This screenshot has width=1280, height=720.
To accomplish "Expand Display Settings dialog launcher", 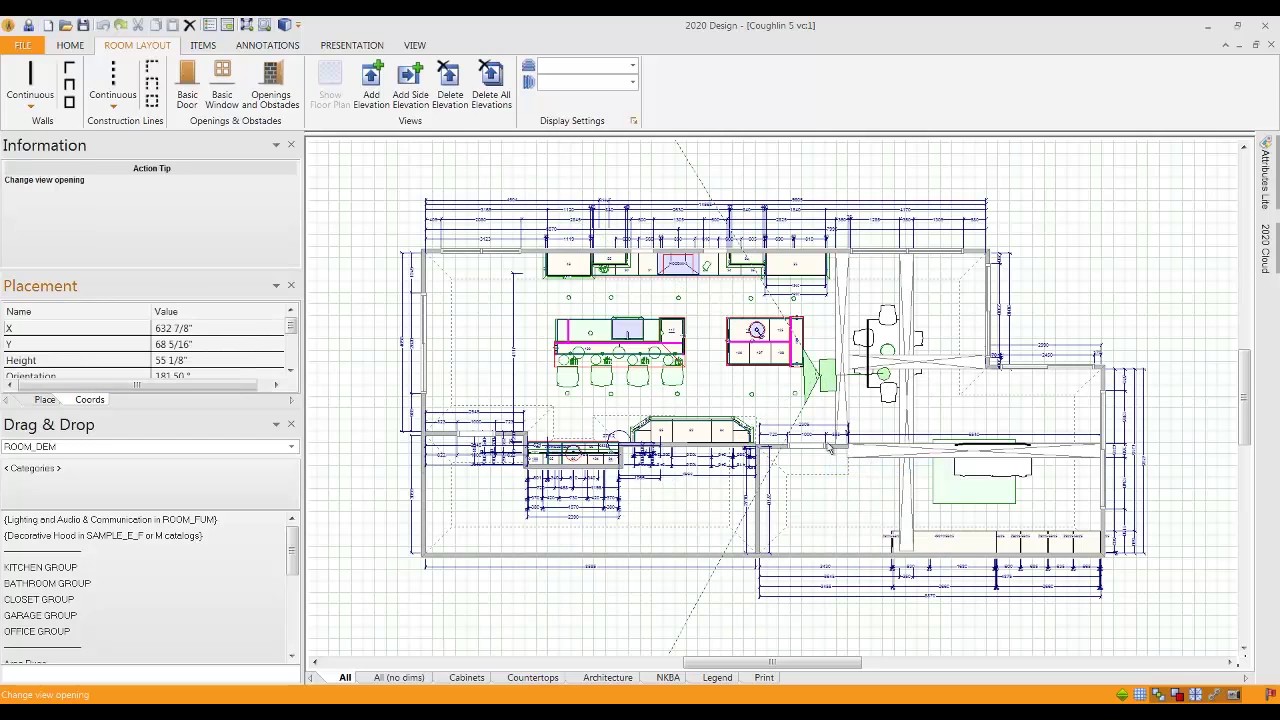I will (x=633, y=121).
